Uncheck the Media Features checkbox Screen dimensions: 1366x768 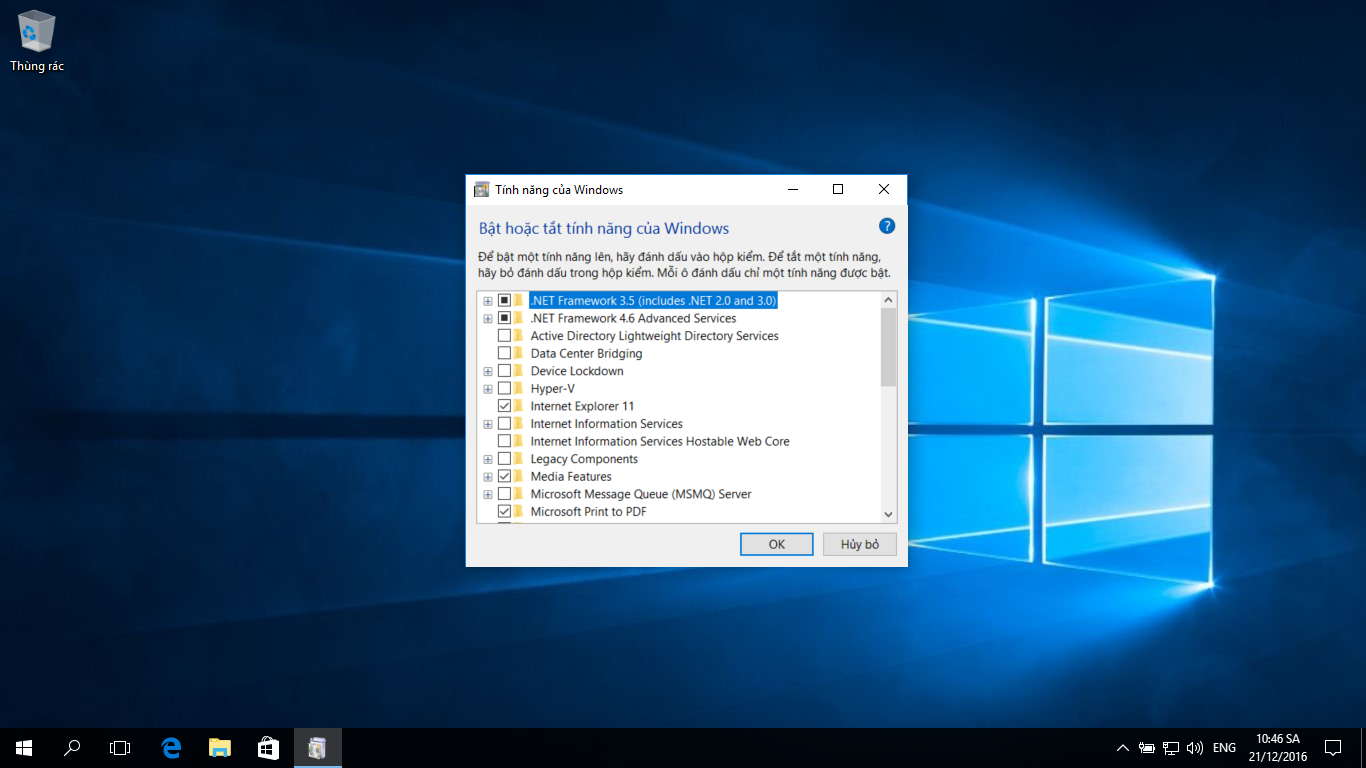click(x=504, y=476)
